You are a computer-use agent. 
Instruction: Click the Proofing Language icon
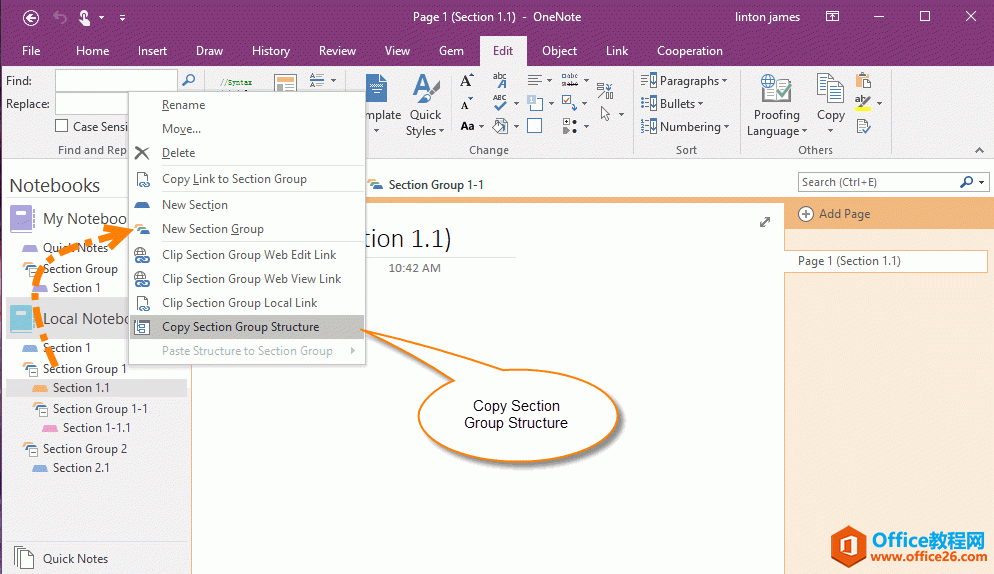coord(776,88)
